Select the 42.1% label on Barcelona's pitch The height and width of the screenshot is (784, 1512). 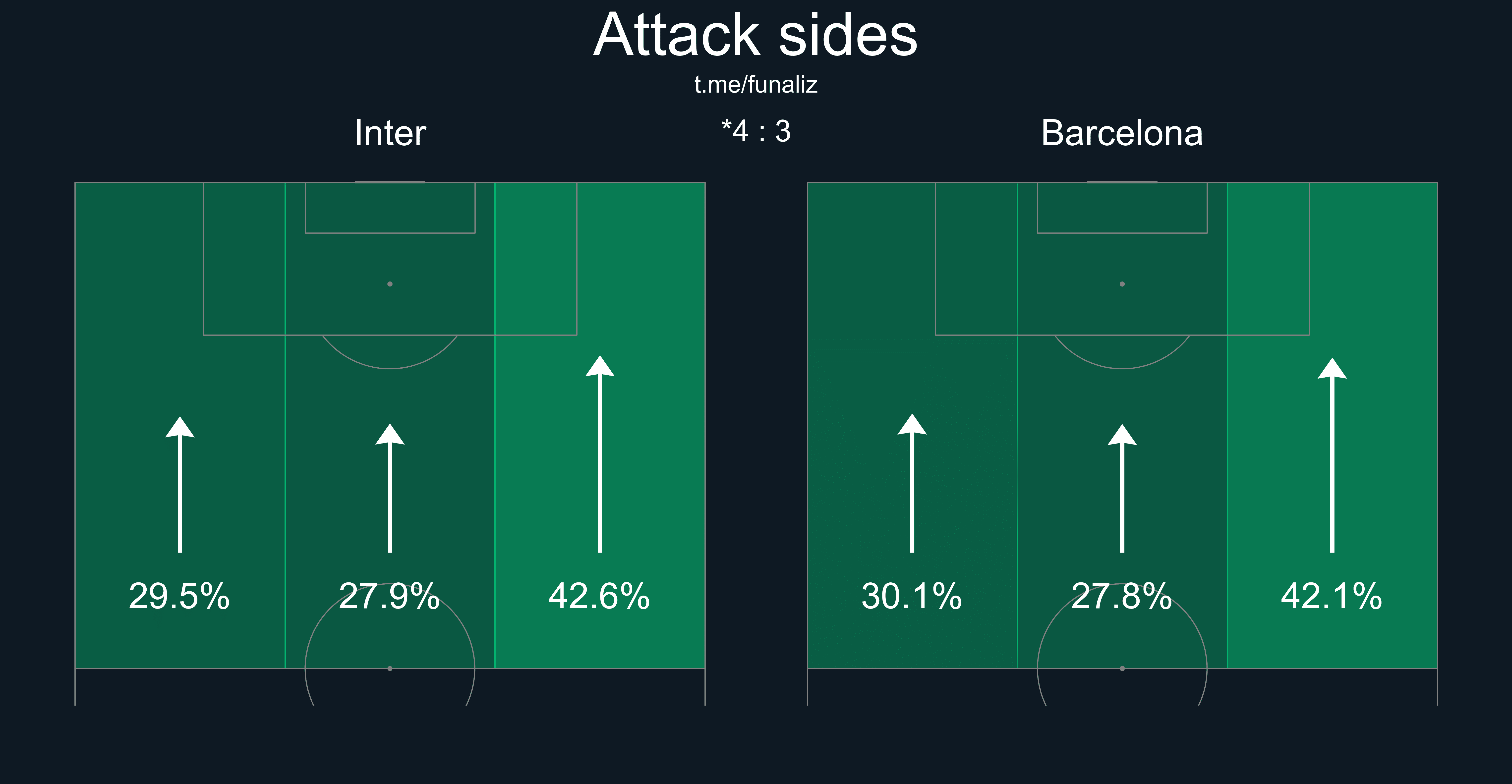click(1332, 596)
